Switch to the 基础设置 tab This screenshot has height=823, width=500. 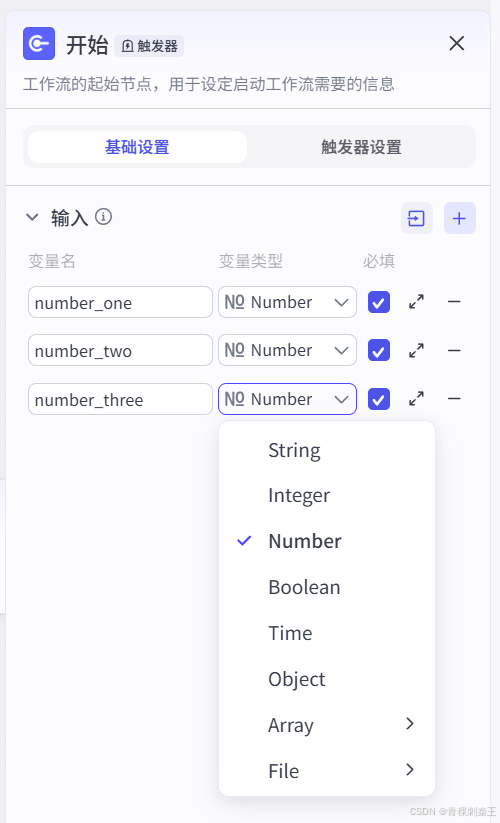[x=137, y=147]
